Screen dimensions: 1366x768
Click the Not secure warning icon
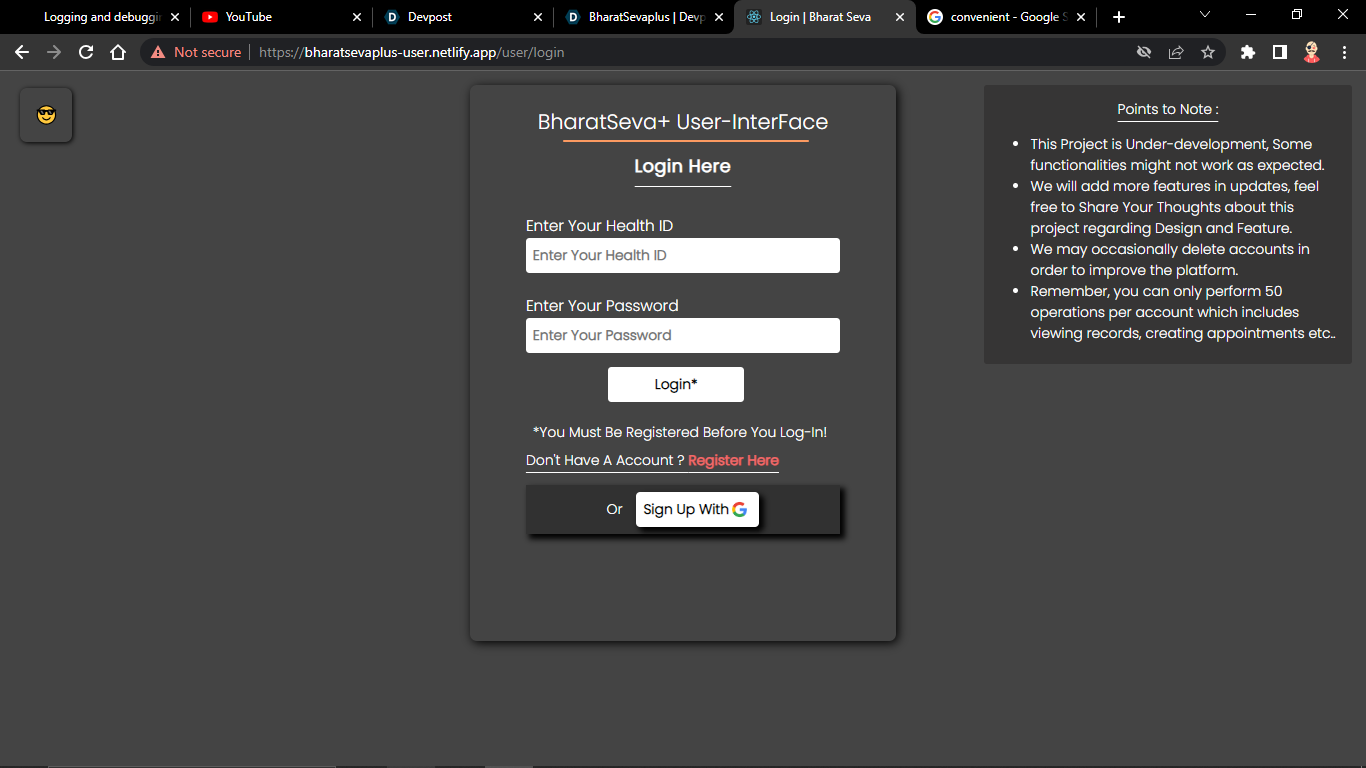point(158,52)
